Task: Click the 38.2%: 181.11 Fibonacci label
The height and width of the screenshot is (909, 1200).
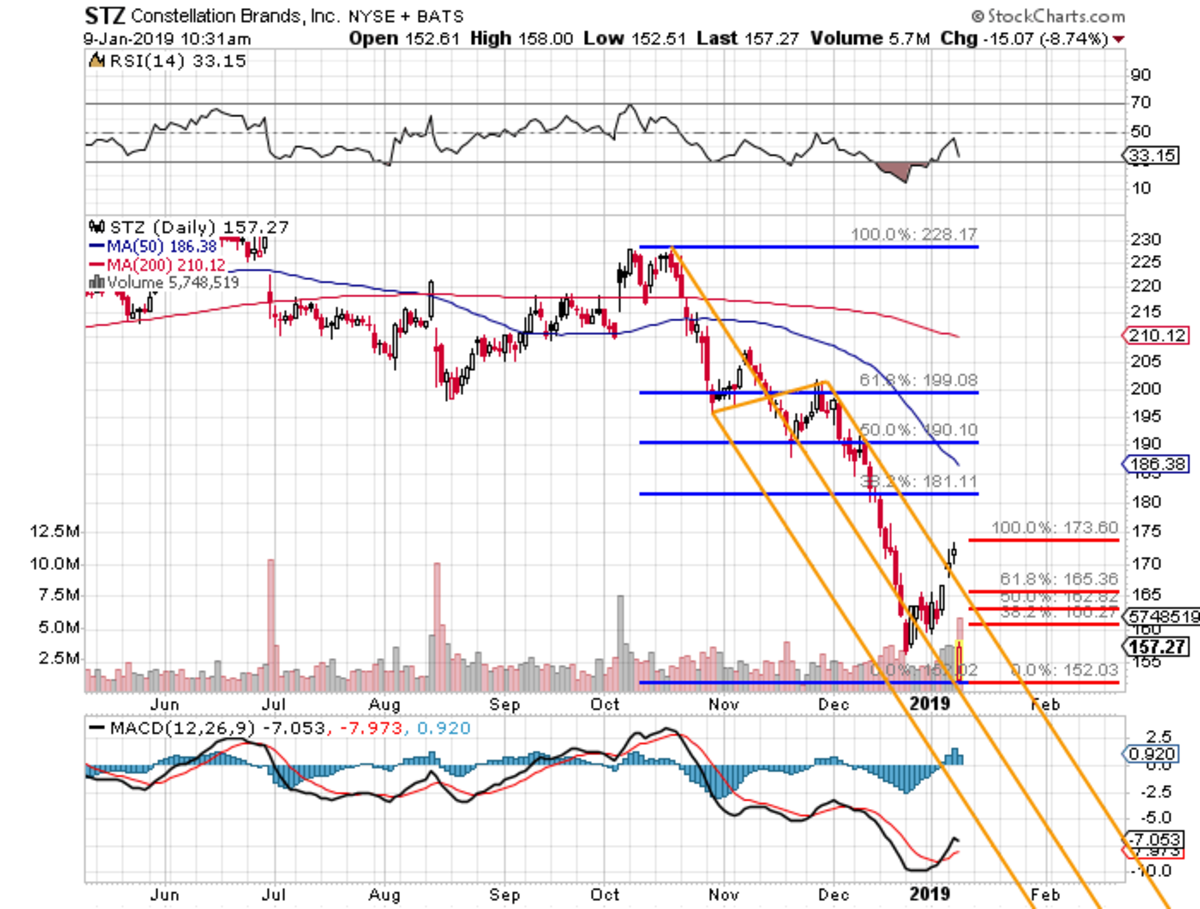Action: click(918, 481)
